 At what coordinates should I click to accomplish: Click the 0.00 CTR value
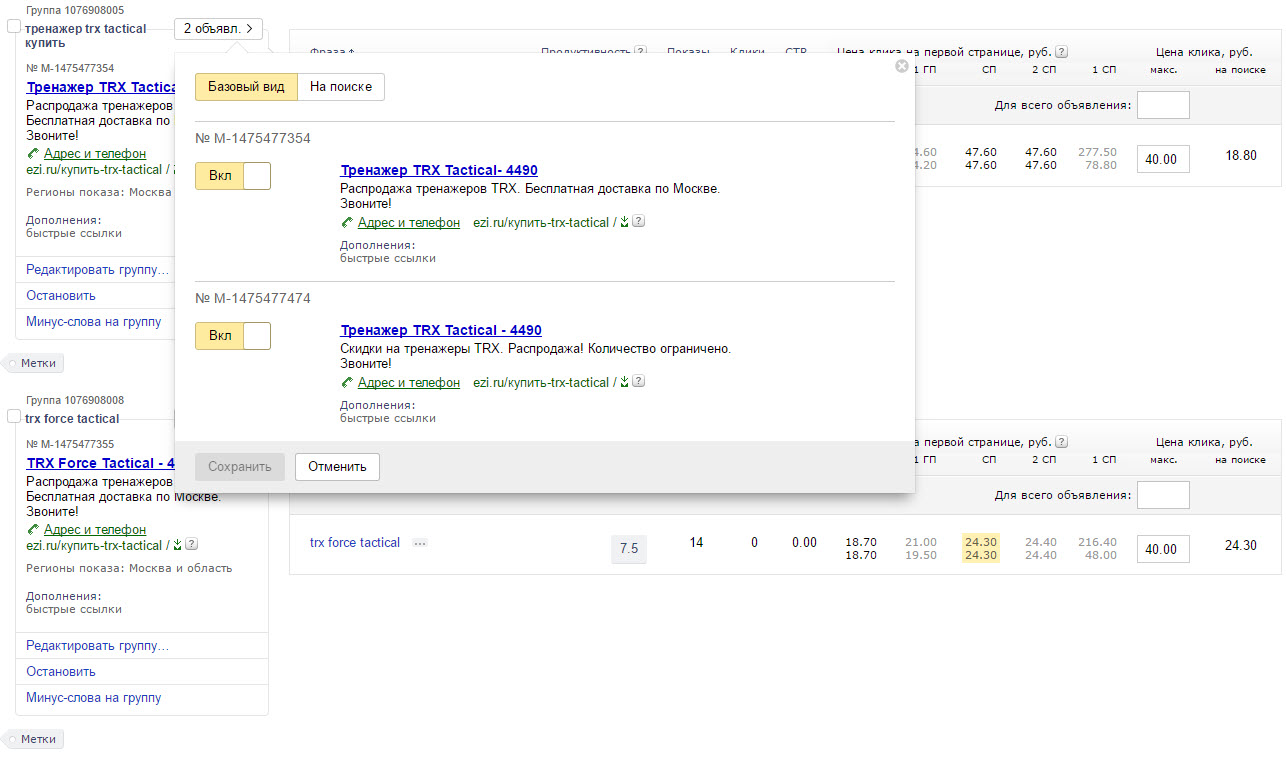point(804,542)
